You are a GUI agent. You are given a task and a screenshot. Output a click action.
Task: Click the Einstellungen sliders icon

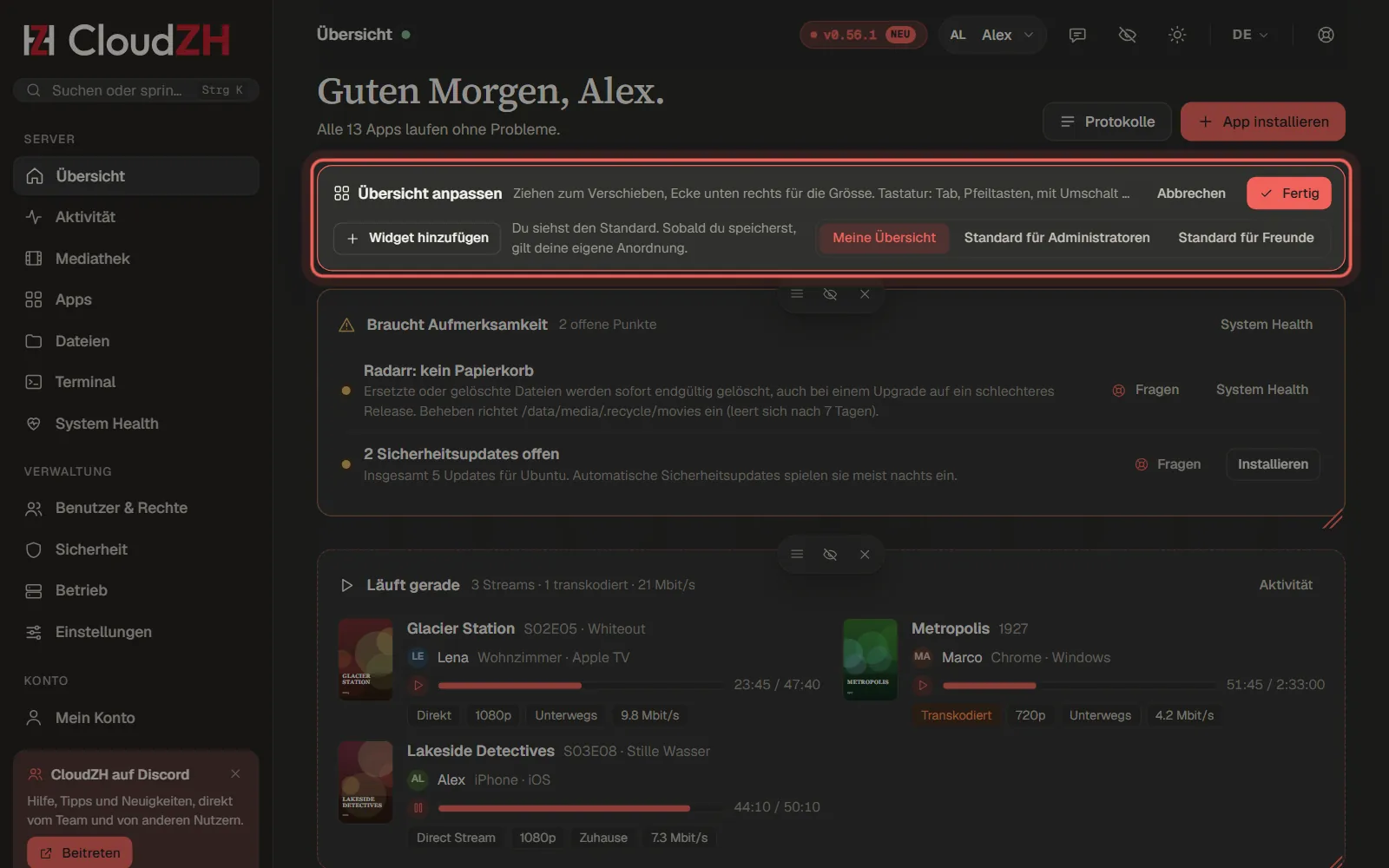tap(34, 632)
